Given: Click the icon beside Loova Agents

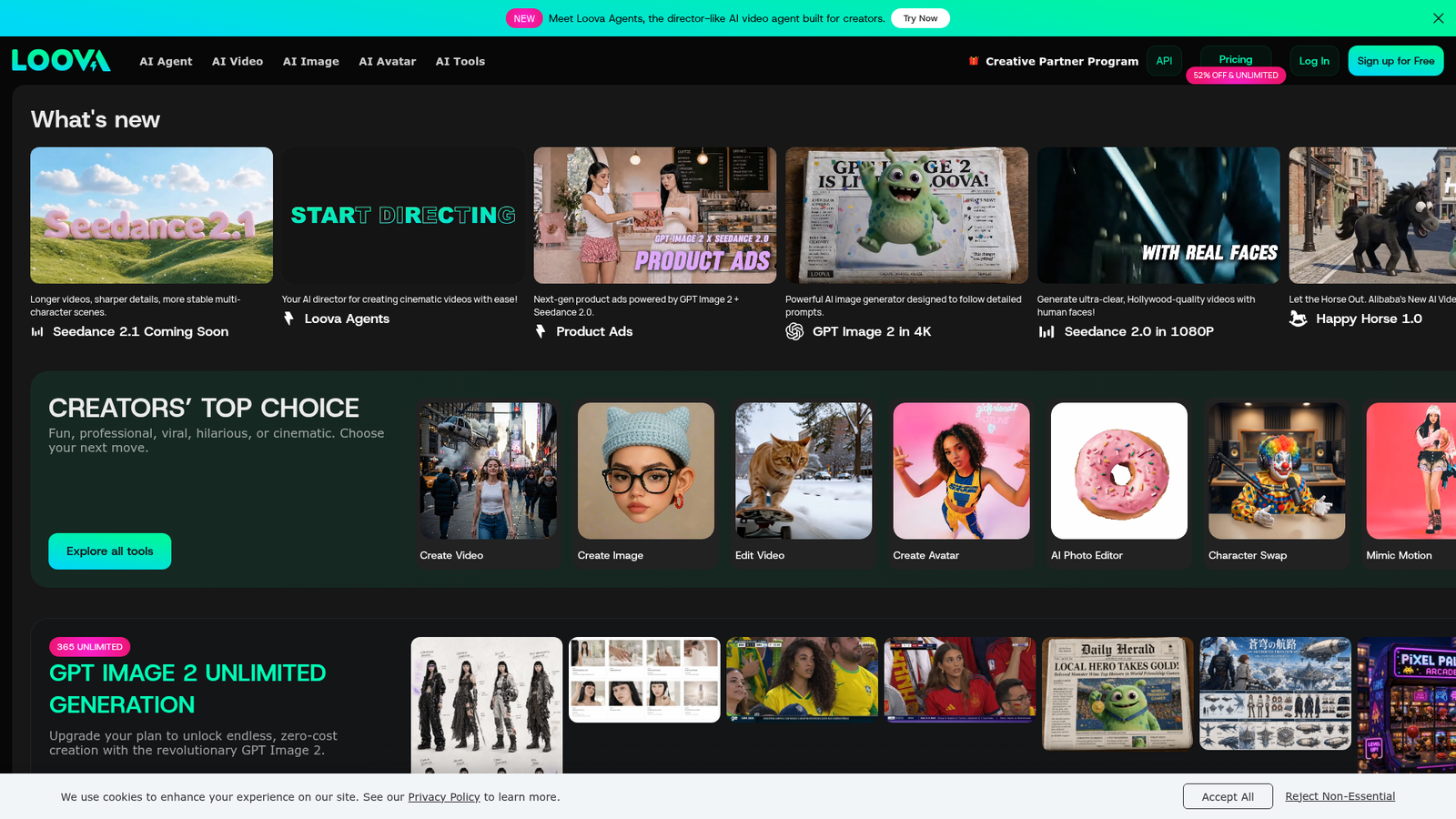Looking at the screenshot, I should (x=288, y=318).
